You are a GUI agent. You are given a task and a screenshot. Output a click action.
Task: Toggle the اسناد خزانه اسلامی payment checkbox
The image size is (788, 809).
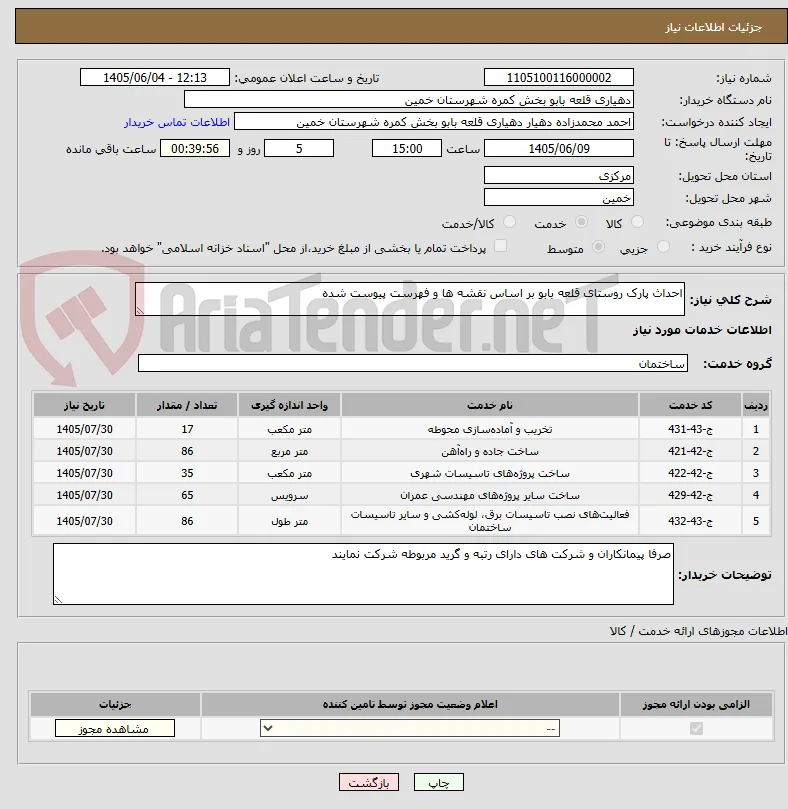point(500,246)
